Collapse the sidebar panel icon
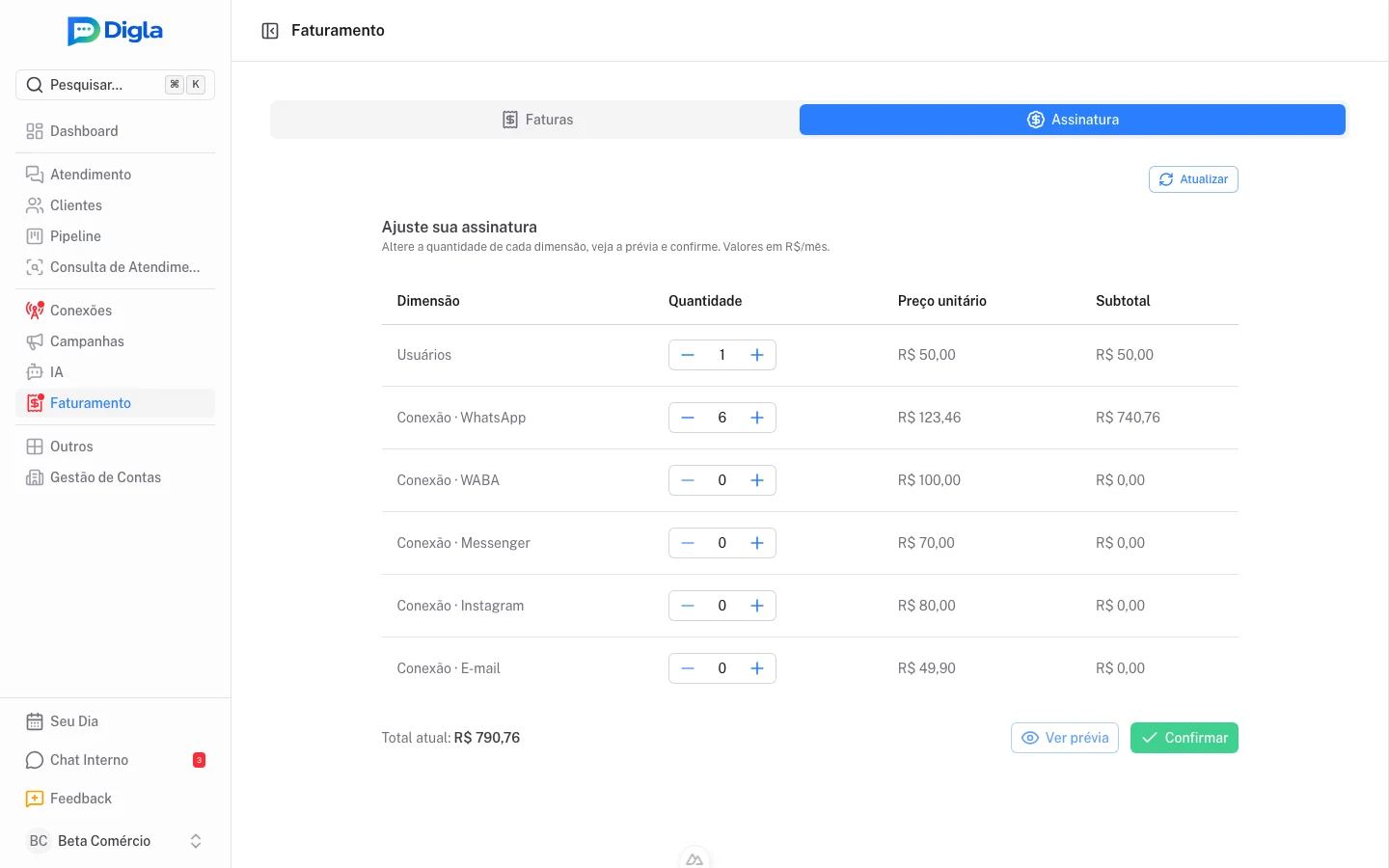This screenshot has width=1389, height=868. (270, 31)
